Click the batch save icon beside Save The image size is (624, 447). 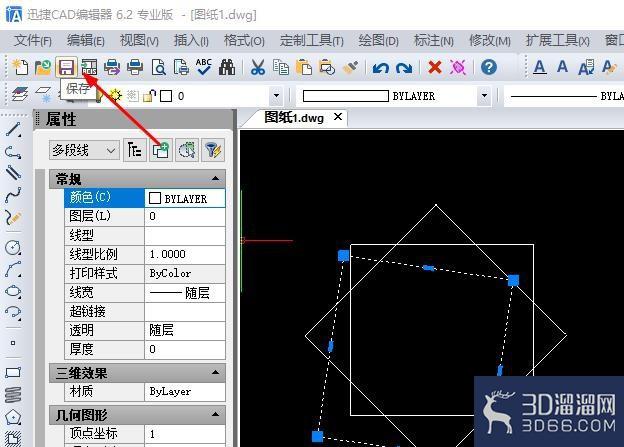(89, 67)
